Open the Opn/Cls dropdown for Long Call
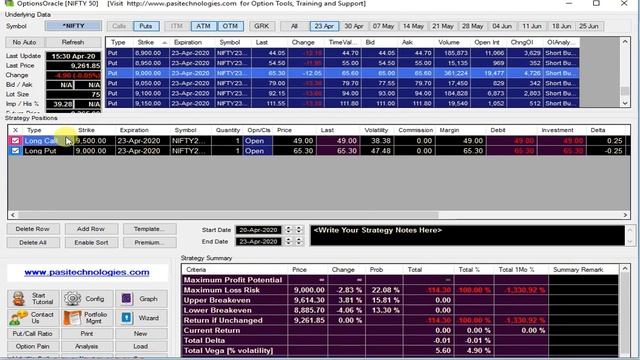The height and width of the screenshot is (360, 640). coord(258,141)
